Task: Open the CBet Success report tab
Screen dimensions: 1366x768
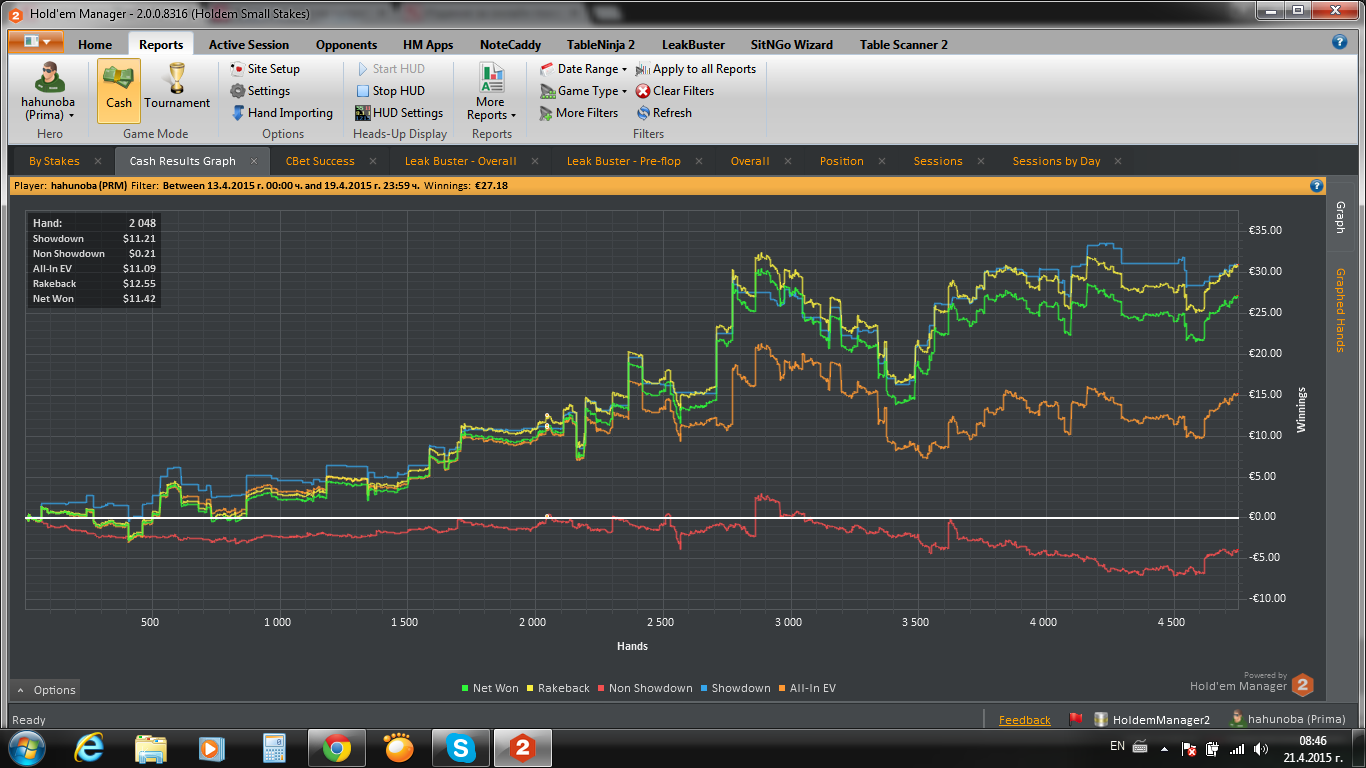Action: tap(320, 161)
